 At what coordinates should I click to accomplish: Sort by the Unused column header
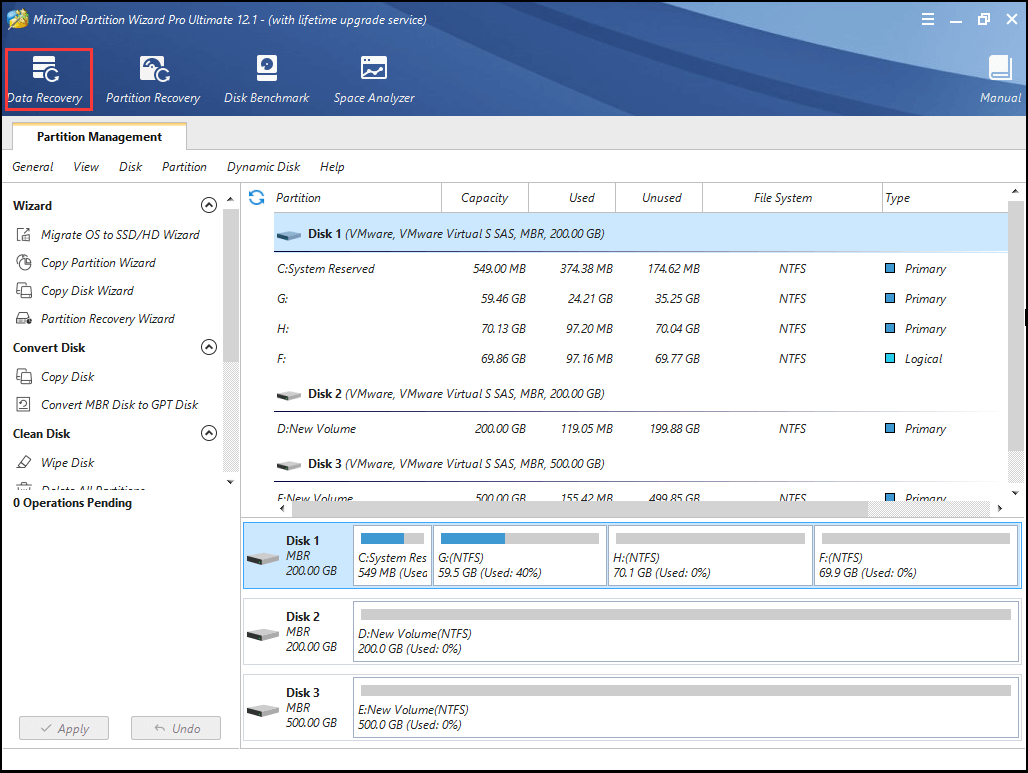659,197
